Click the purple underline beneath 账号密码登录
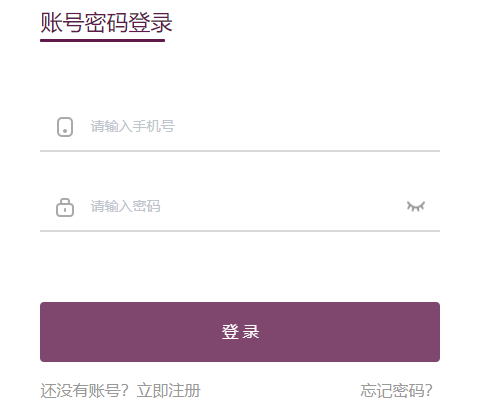The height and width of the screenshot is (406, 479). coord(103,40)
